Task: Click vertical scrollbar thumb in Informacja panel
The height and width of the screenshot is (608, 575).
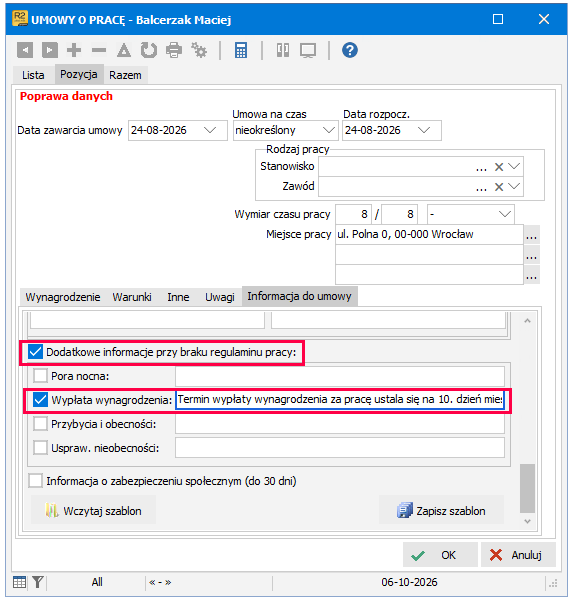Action: click(527, 489)
